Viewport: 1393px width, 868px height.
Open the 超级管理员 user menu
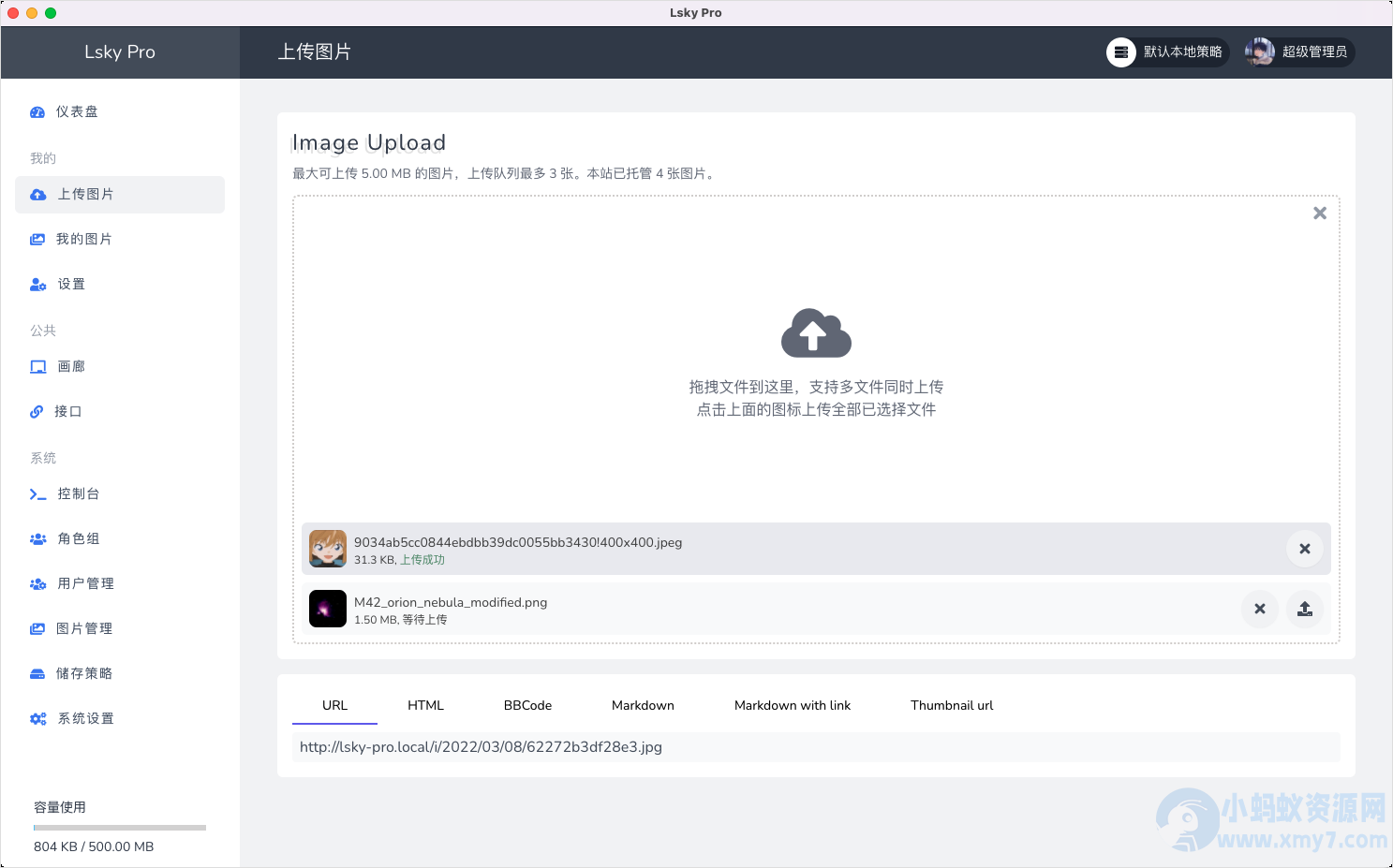coord(1299,52)
